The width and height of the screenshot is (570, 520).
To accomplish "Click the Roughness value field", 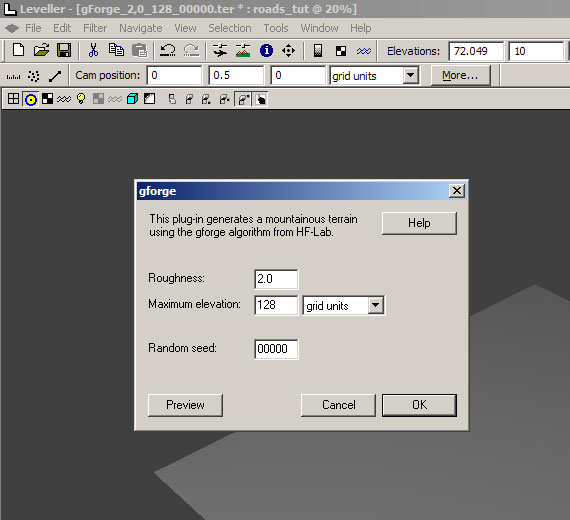I will (276, 279).
